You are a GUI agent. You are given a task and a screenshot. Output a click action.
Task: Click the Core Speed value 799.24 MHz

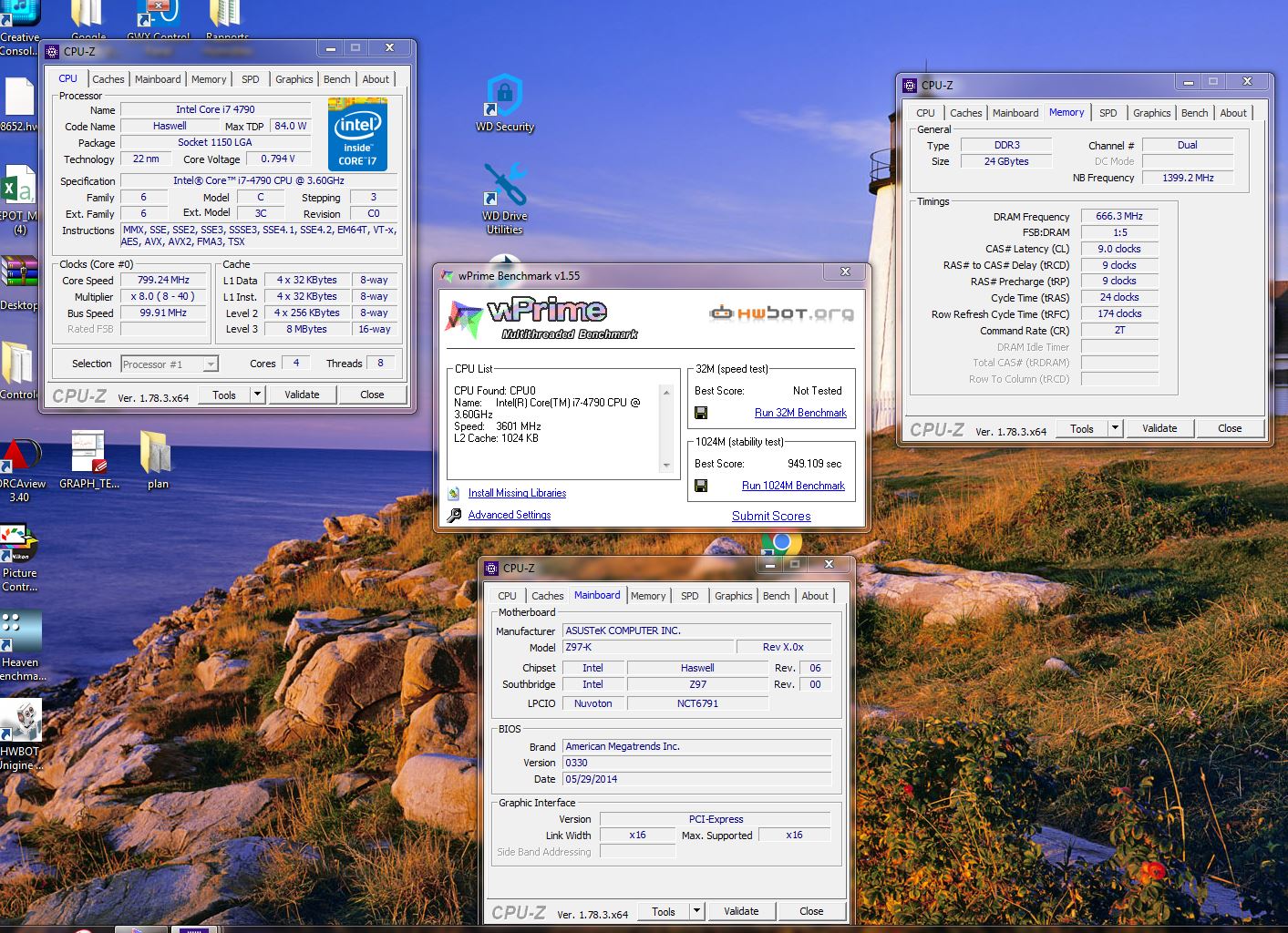(164, 281)
